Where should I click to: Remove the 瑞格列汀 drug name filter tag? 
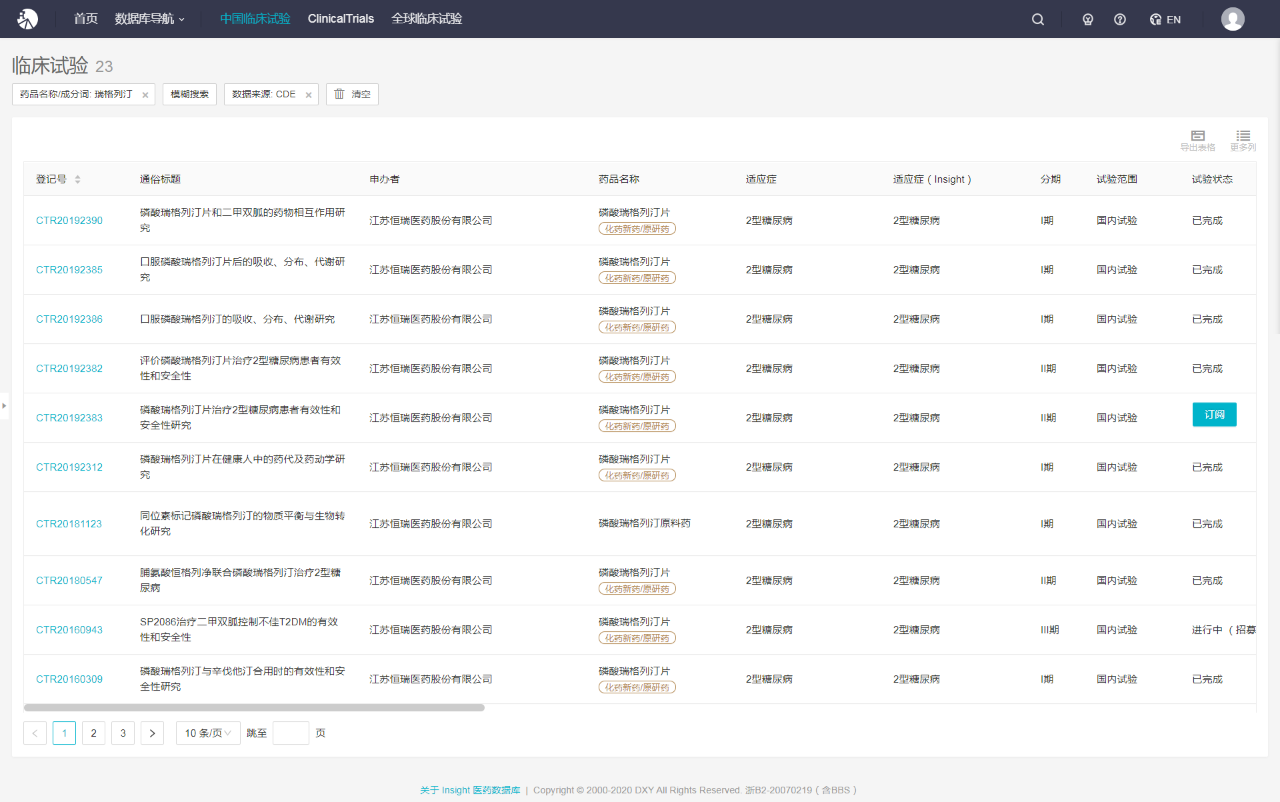click(145, 95)
